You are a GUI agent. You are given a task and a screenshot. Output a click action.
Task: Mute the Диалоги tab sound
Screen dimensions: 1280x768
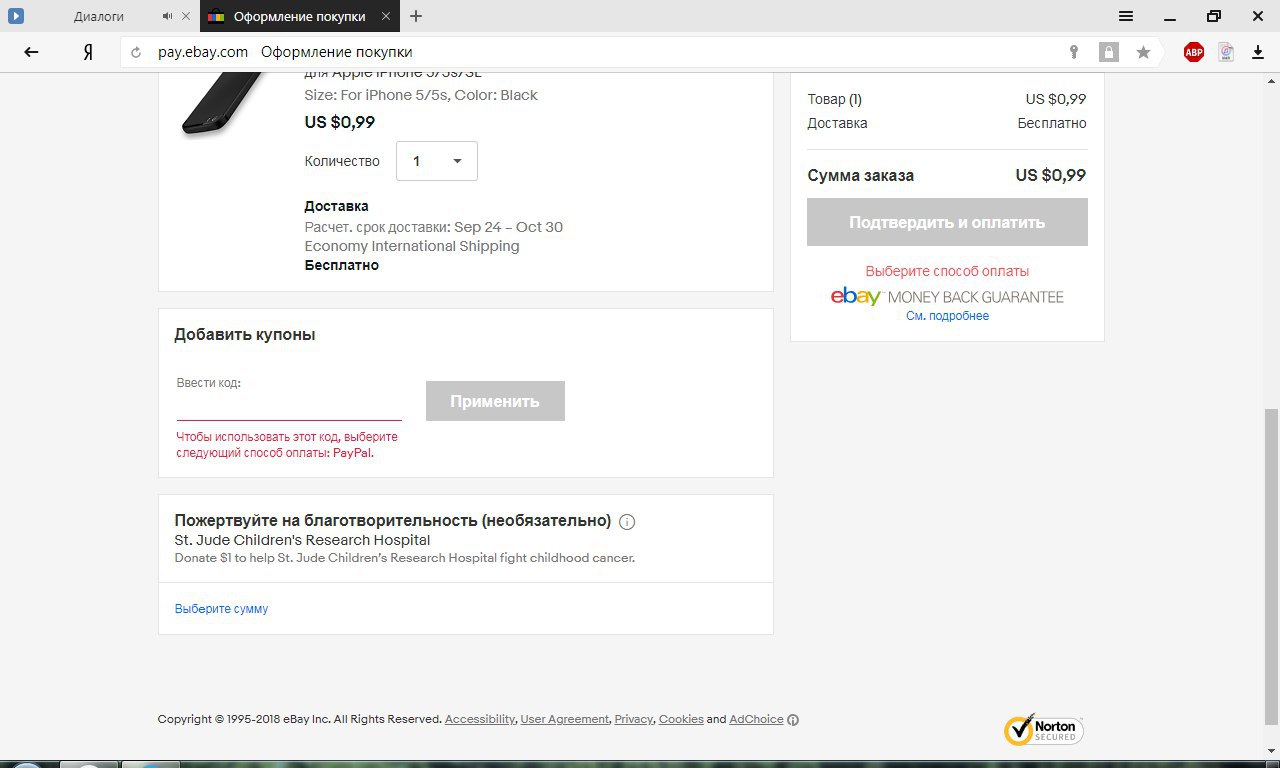coord(167,16)
